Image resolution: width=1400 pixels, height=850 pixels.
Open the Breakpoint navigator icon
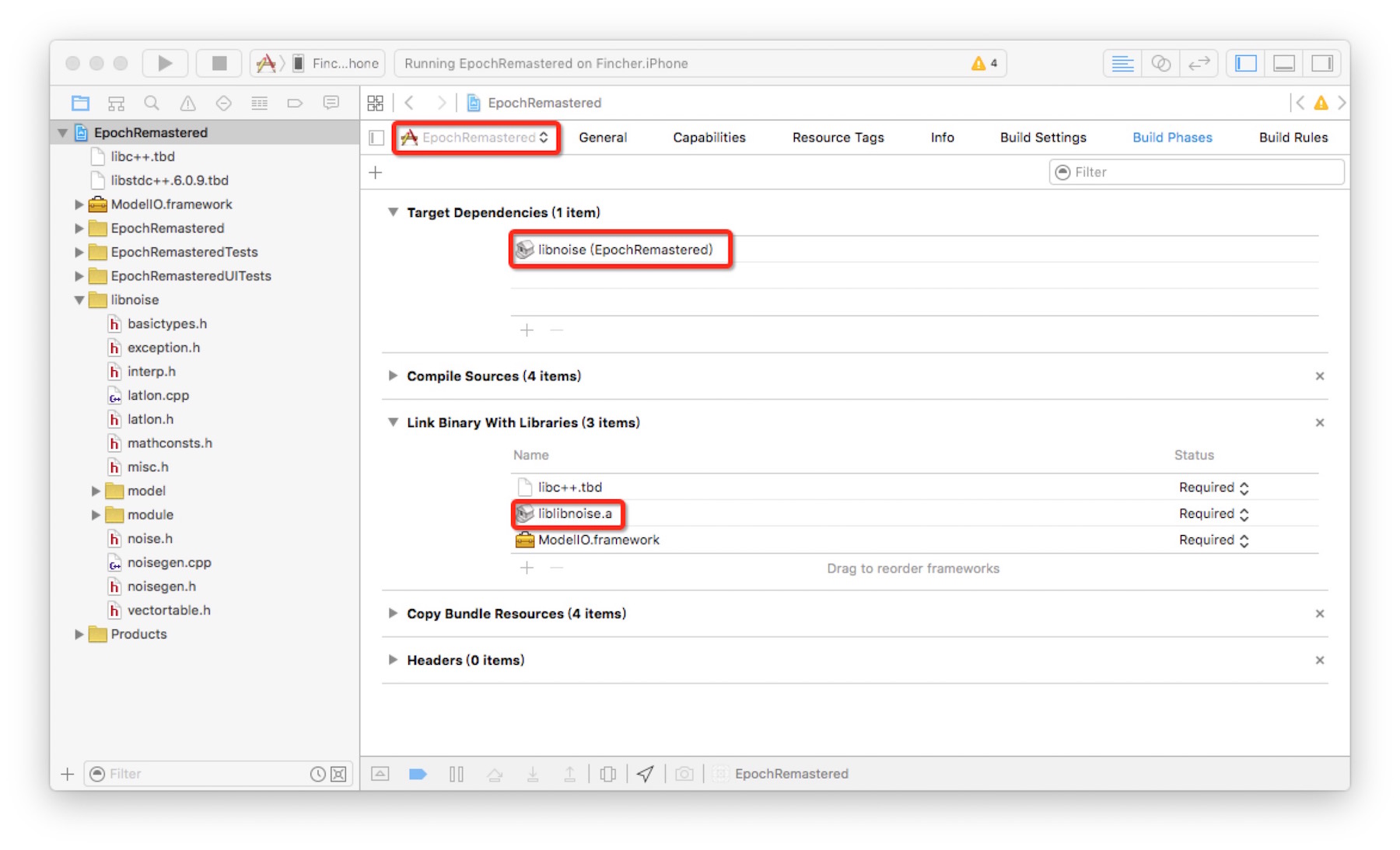point(295,103)
